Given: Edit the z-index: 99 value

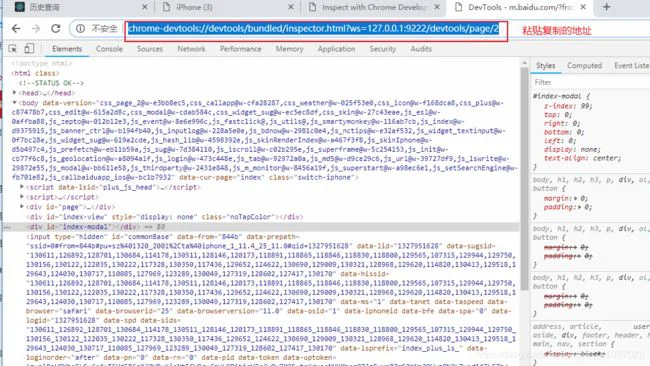Looking at the screenshot, I should (x=587, y=106).
